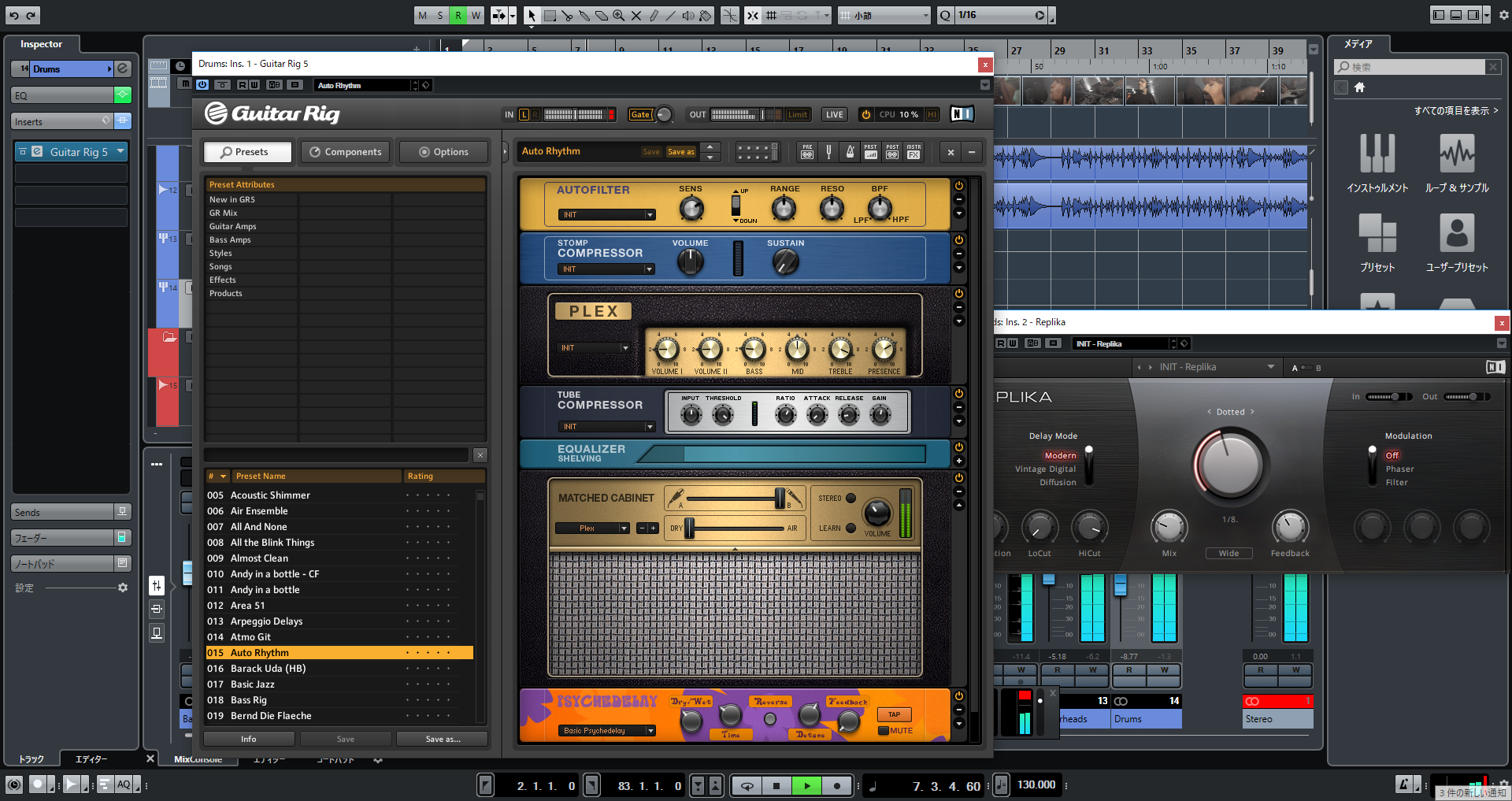Select the Mute X tool
Viewport: 1512px width, 801px height.
[x=636, y=15]
